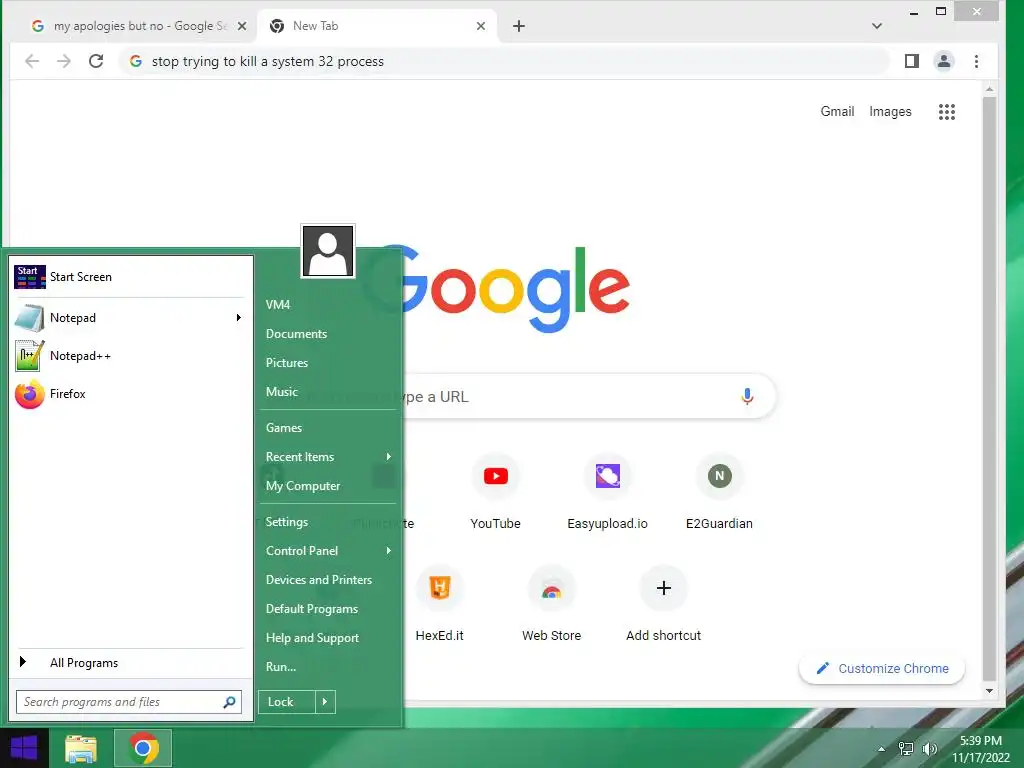Image resolution: width=1024 pixels, height=768 pixels.
Task: Open the HexEd.it shortcut
Action: [440, 588]
